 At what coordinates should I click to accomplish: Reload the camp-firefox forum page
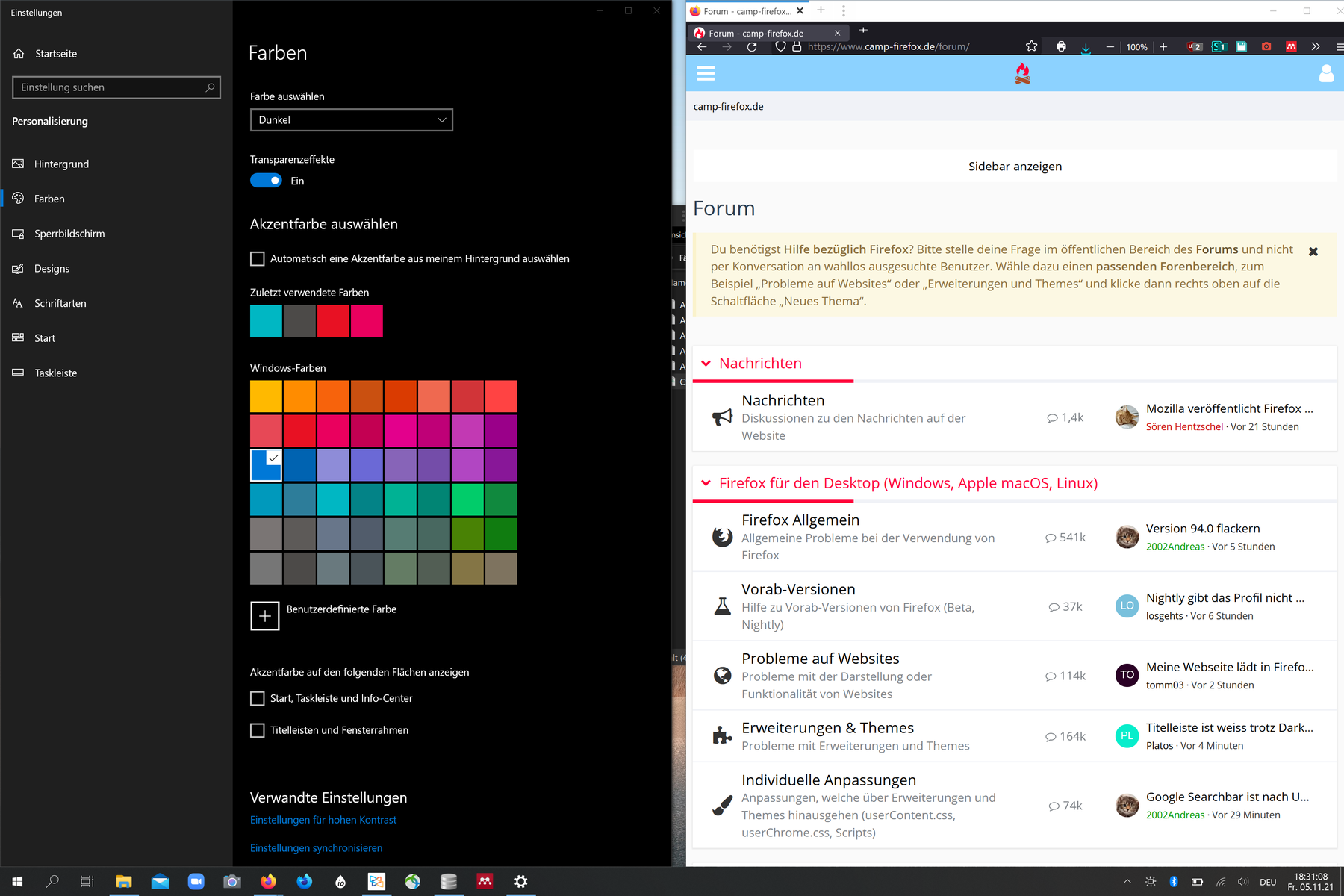tap(752, 46)
